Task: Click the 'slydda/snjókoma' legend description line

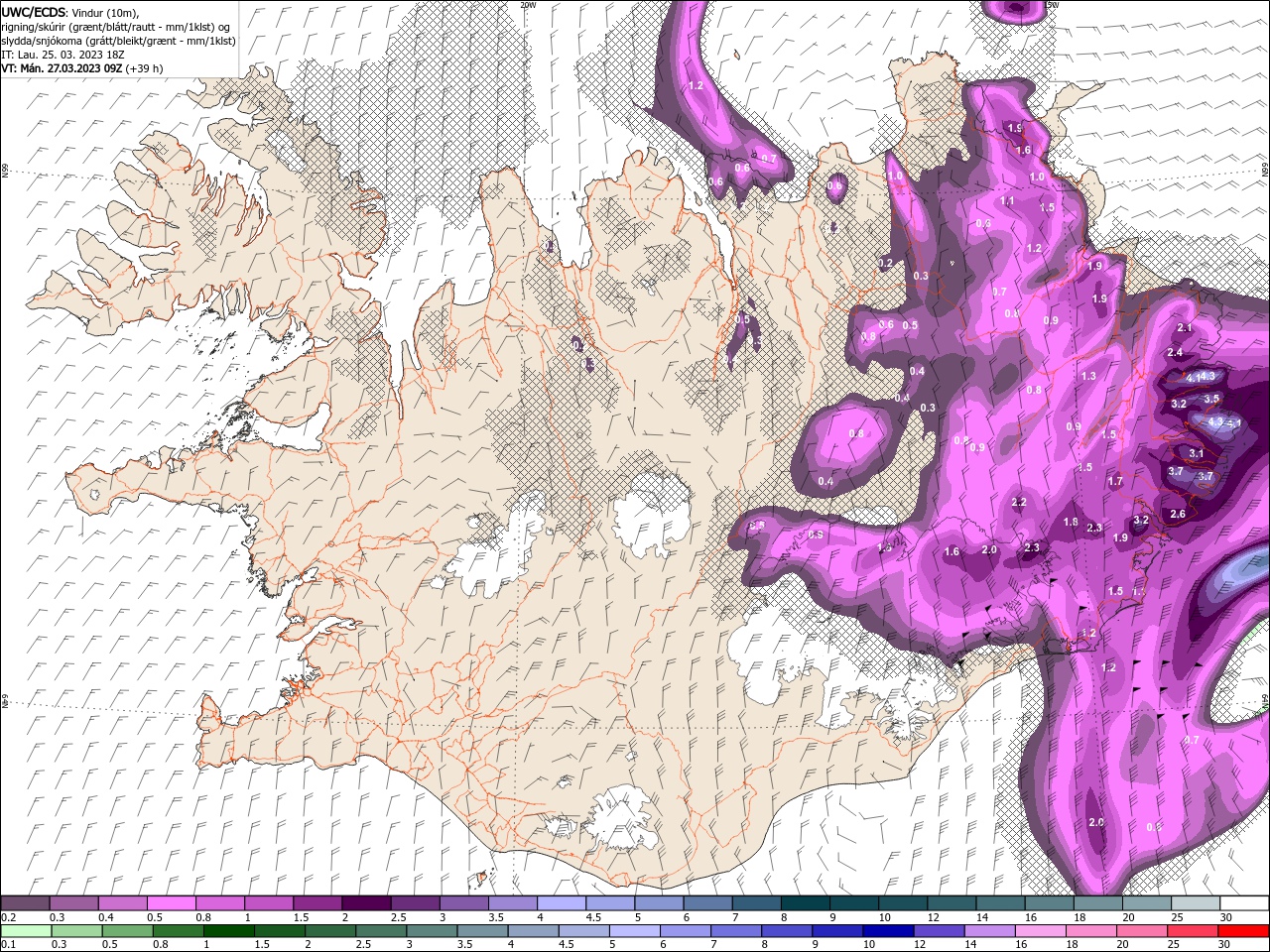Action: pos(118,41)
